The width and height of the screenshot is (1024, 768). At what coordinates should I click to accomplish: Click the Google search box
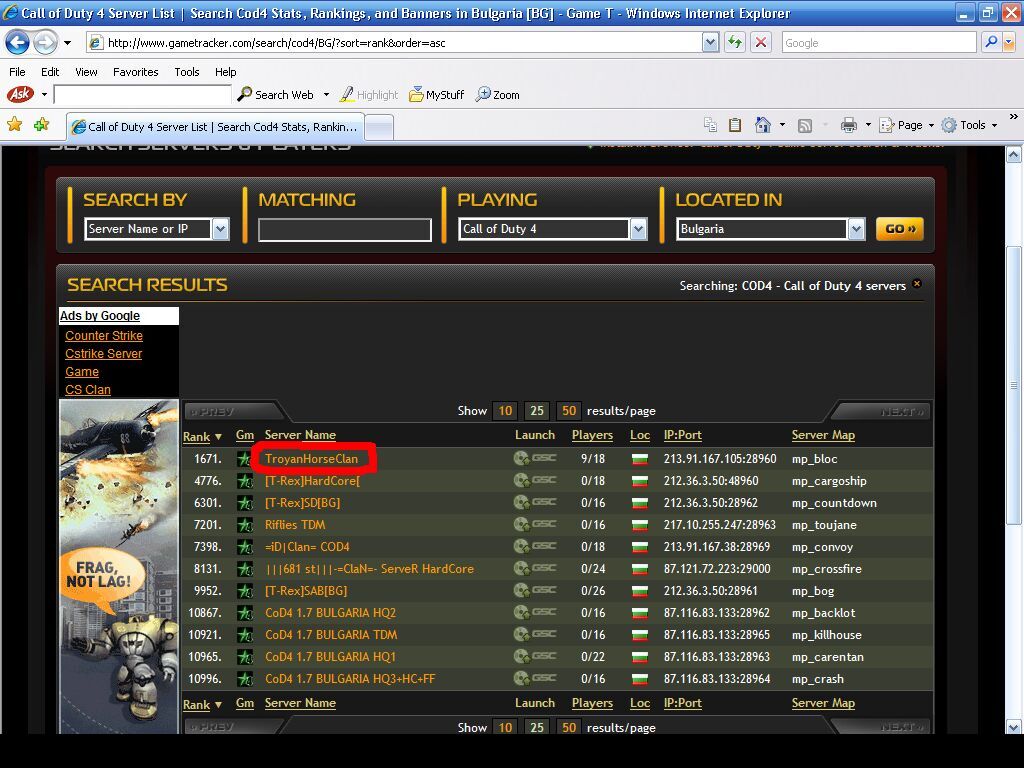[x=879, y=43]
